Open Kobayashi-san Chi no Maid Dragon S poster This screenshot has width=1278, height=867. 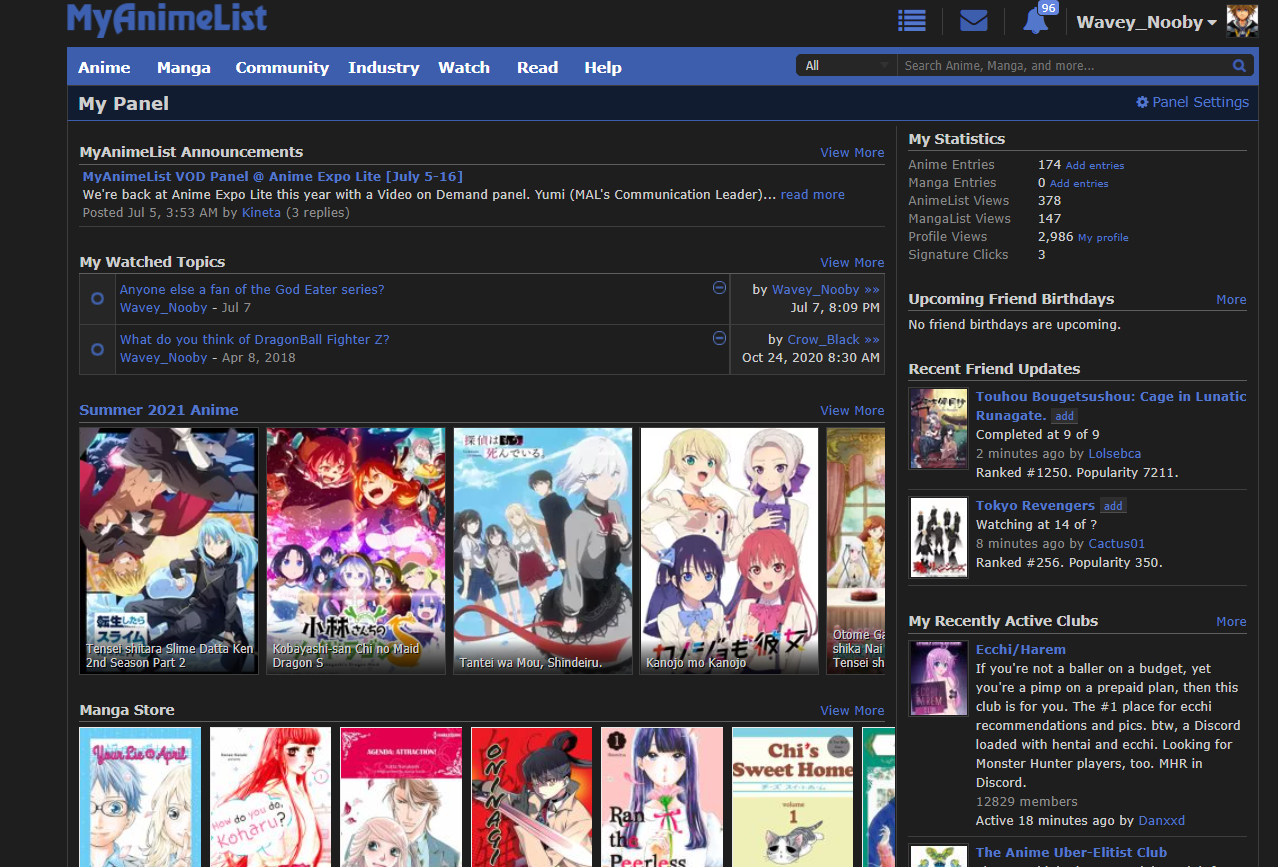356,551
